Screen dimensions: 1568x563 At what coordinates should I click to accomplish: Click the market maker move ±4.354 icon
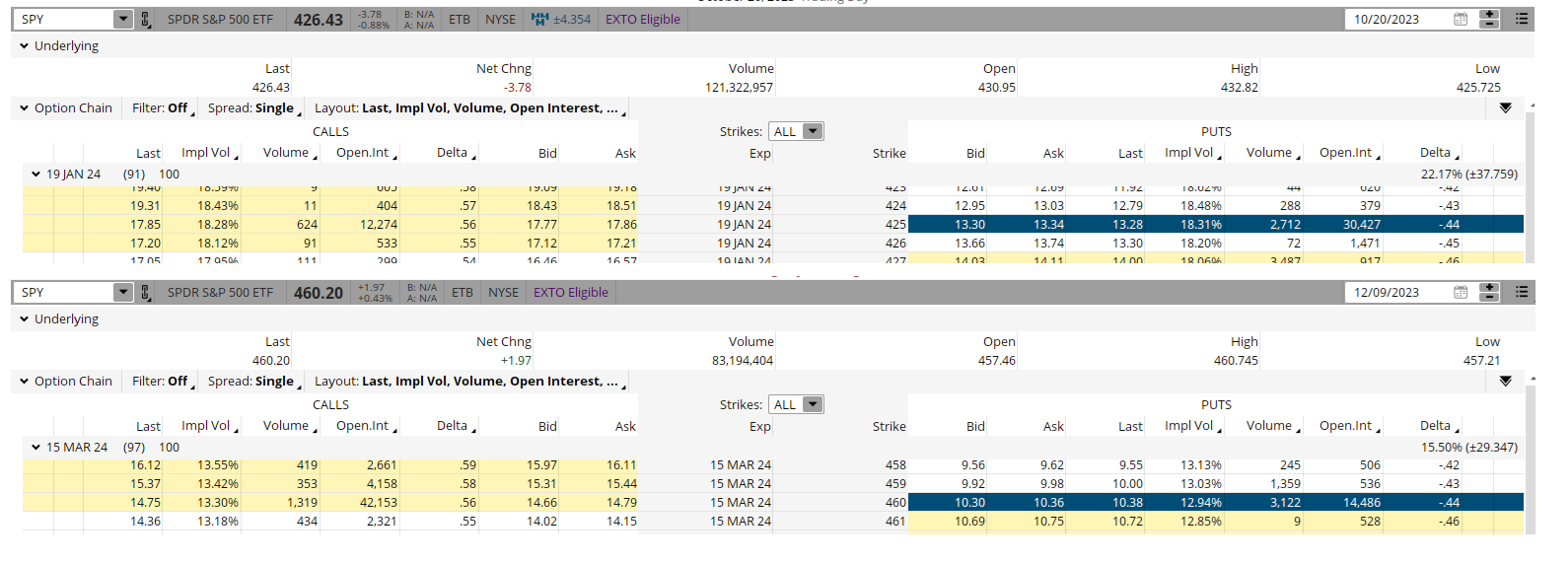[x=539, y=20]
